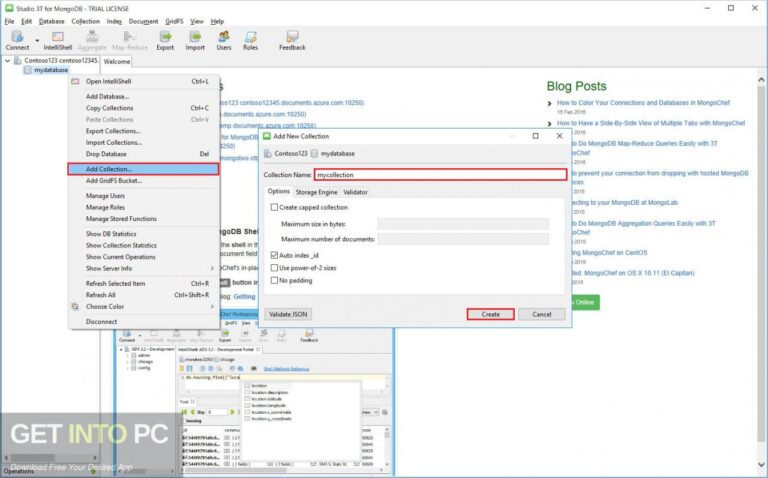The width and height of the screenshot is (768, 478).
Task: Choose Open IntelliShell in context menu
Action: click(x=144, y=81)
